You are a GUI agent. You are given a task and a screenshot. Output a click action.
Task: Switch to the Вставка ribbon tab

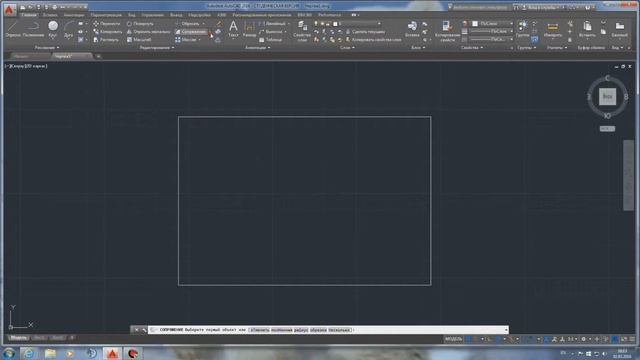[x=50, y=15]
